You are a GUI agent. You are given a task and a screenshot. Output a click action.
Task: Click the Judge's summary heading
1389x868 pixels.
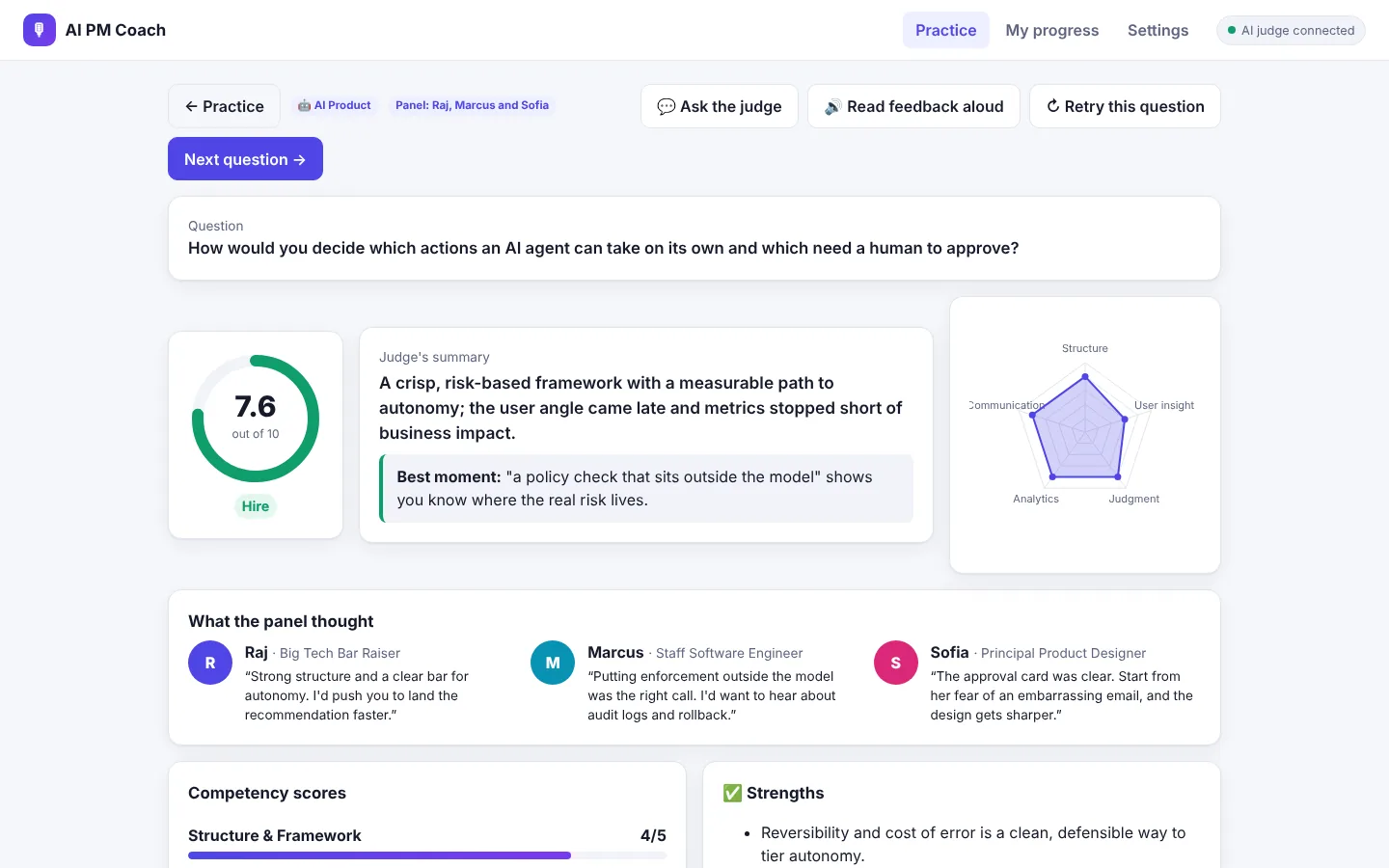pos(434,357)
